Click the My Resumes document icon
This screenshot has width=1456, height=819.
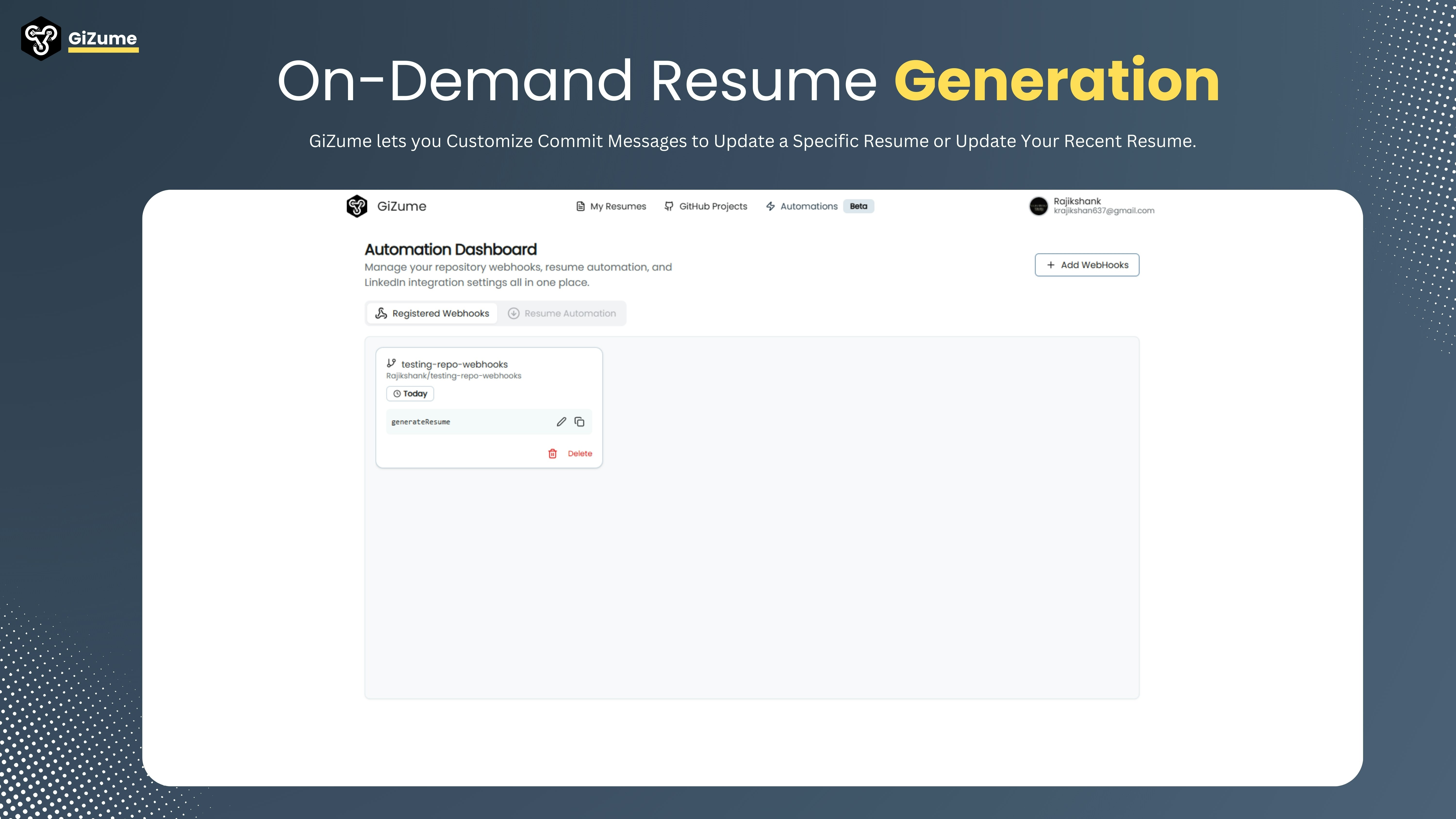click(x=580, y=206)
